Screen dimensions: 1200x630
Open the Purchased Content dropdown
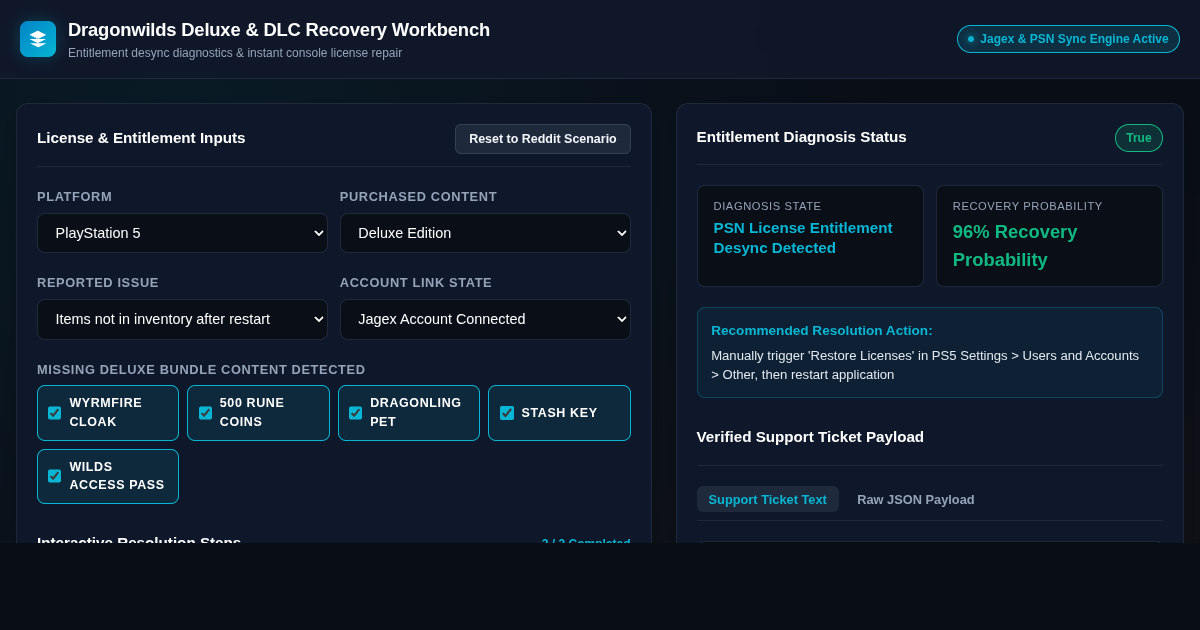click(485, 233)
